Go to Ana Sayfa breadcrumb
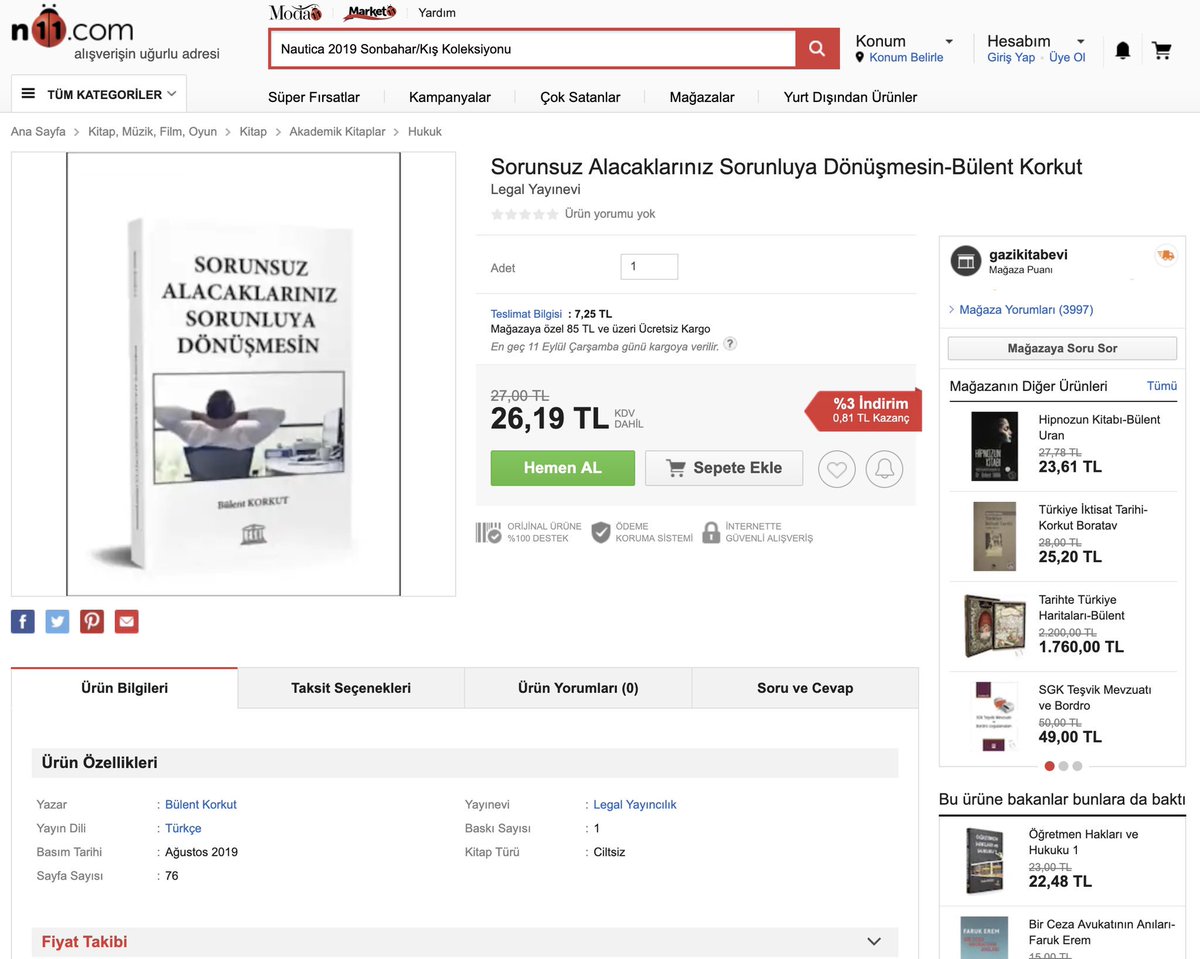1200x959 pixels. click(x=38, y=131)
